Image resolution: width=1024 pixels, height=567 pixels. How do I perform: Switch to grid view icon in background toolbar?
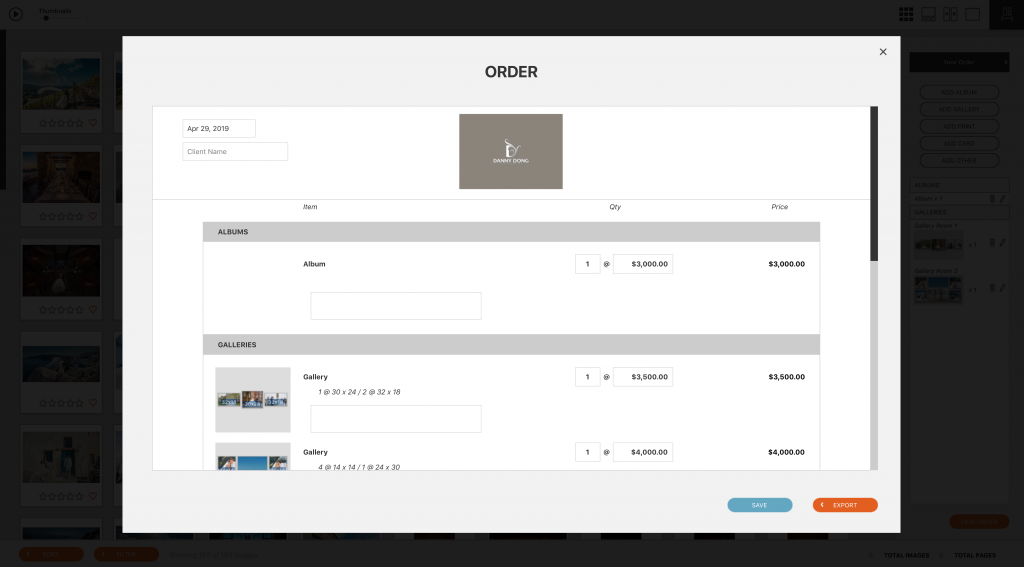tap(906, 14)
